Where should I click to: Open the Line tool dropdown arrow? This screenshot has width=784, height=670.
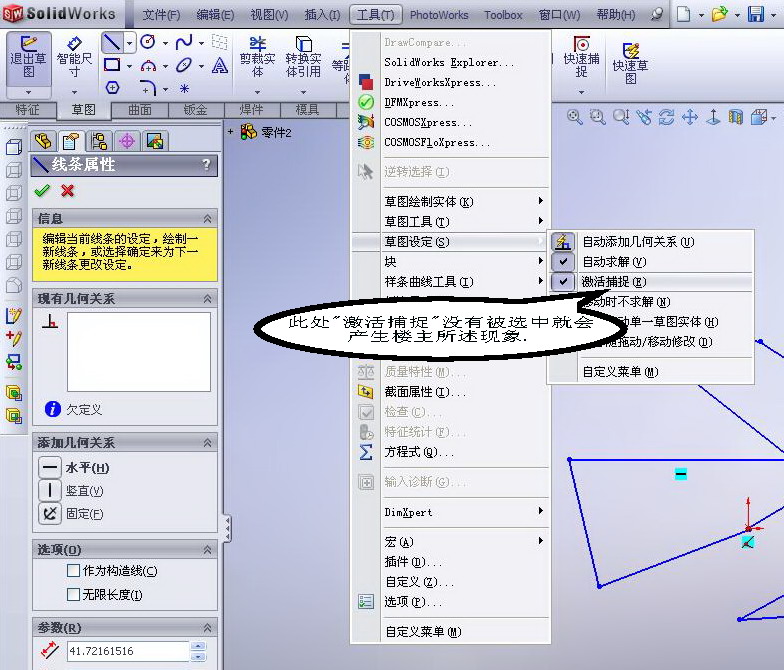point(129,43)
